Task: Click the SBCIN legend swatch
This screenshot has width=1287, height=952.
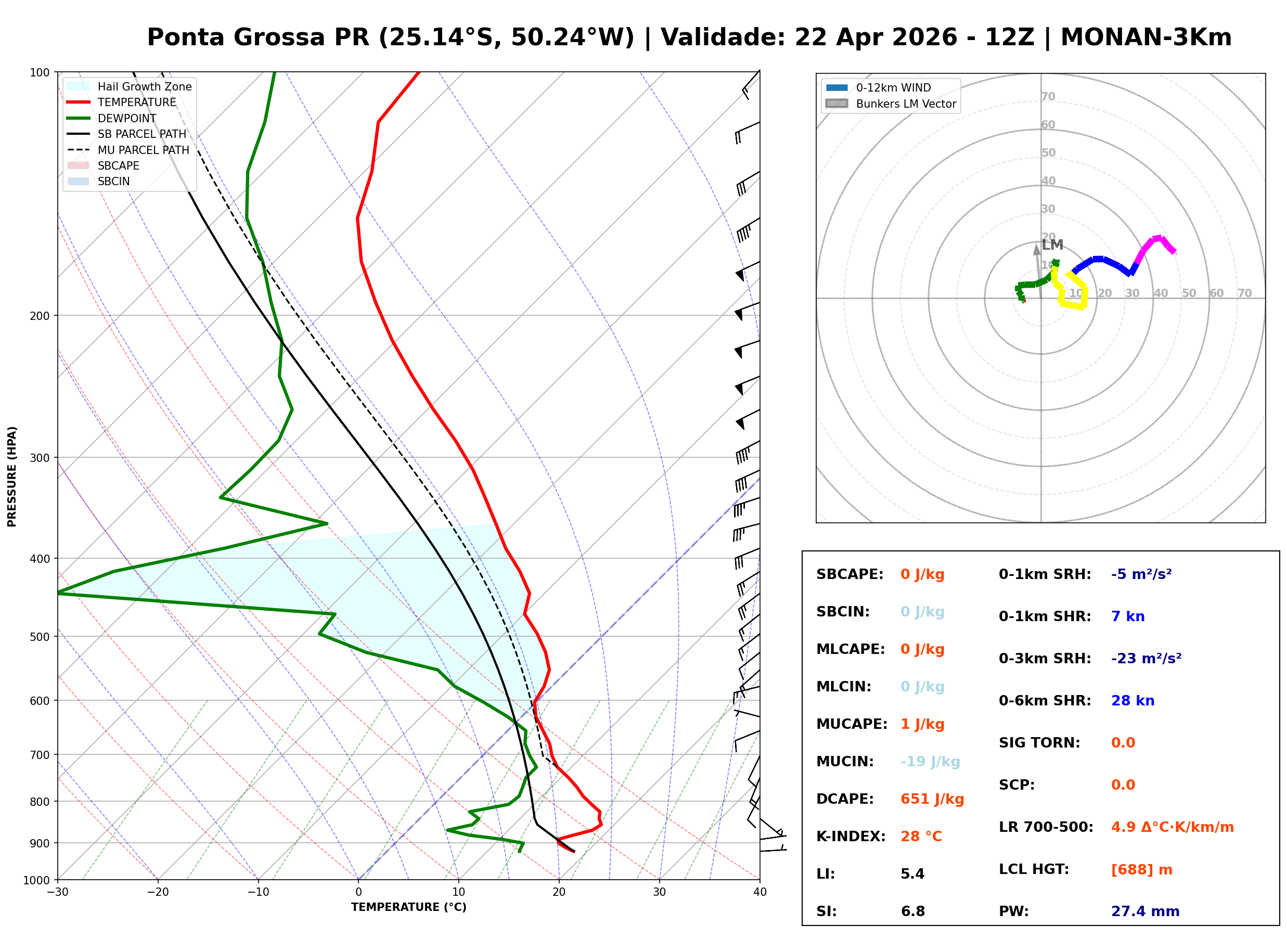Action: click(x=79, y=181)
